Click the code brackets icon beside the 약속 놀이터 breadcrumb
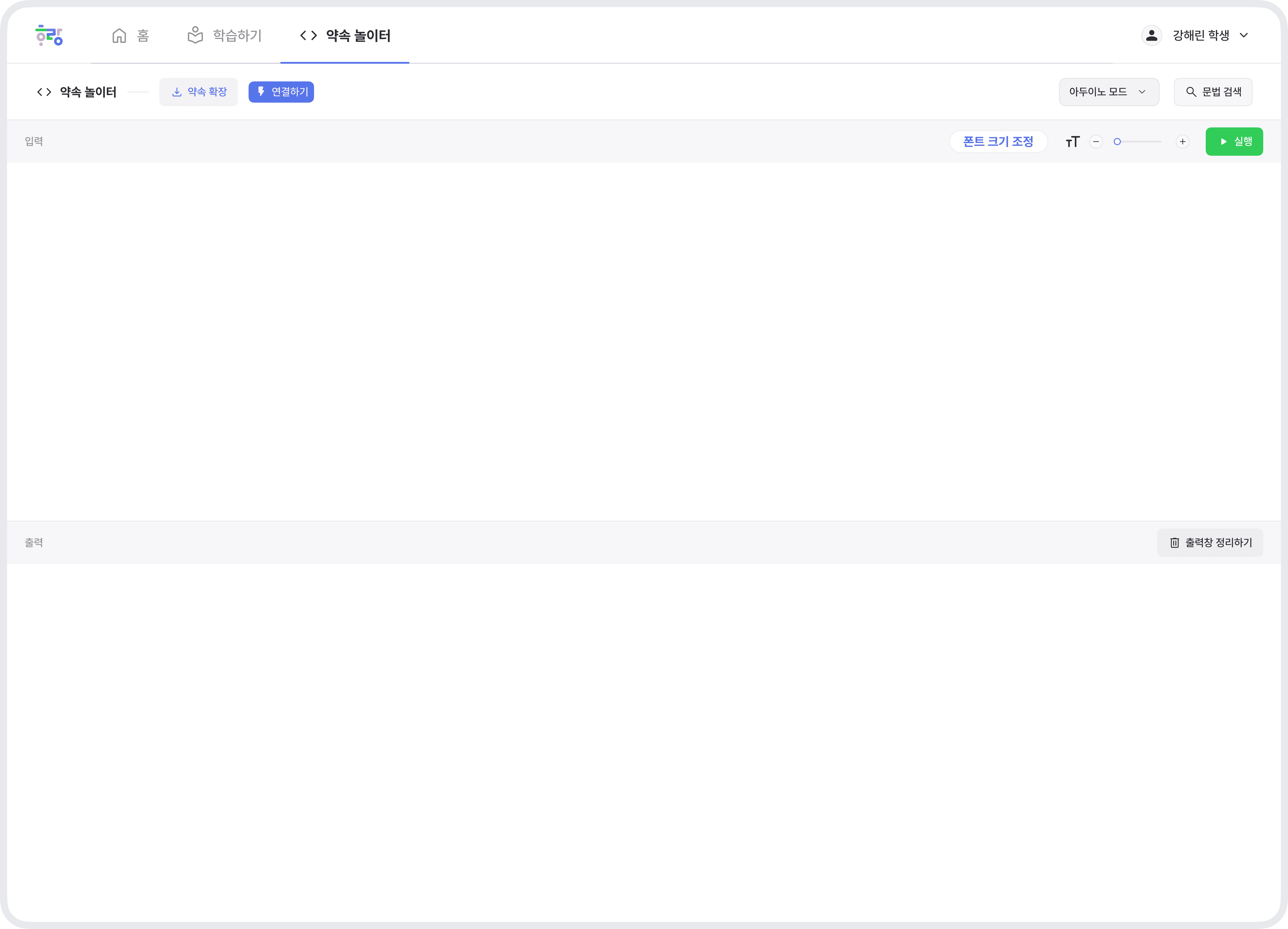The width and height of the screenshot is (1288, 929). pos(44,92)
